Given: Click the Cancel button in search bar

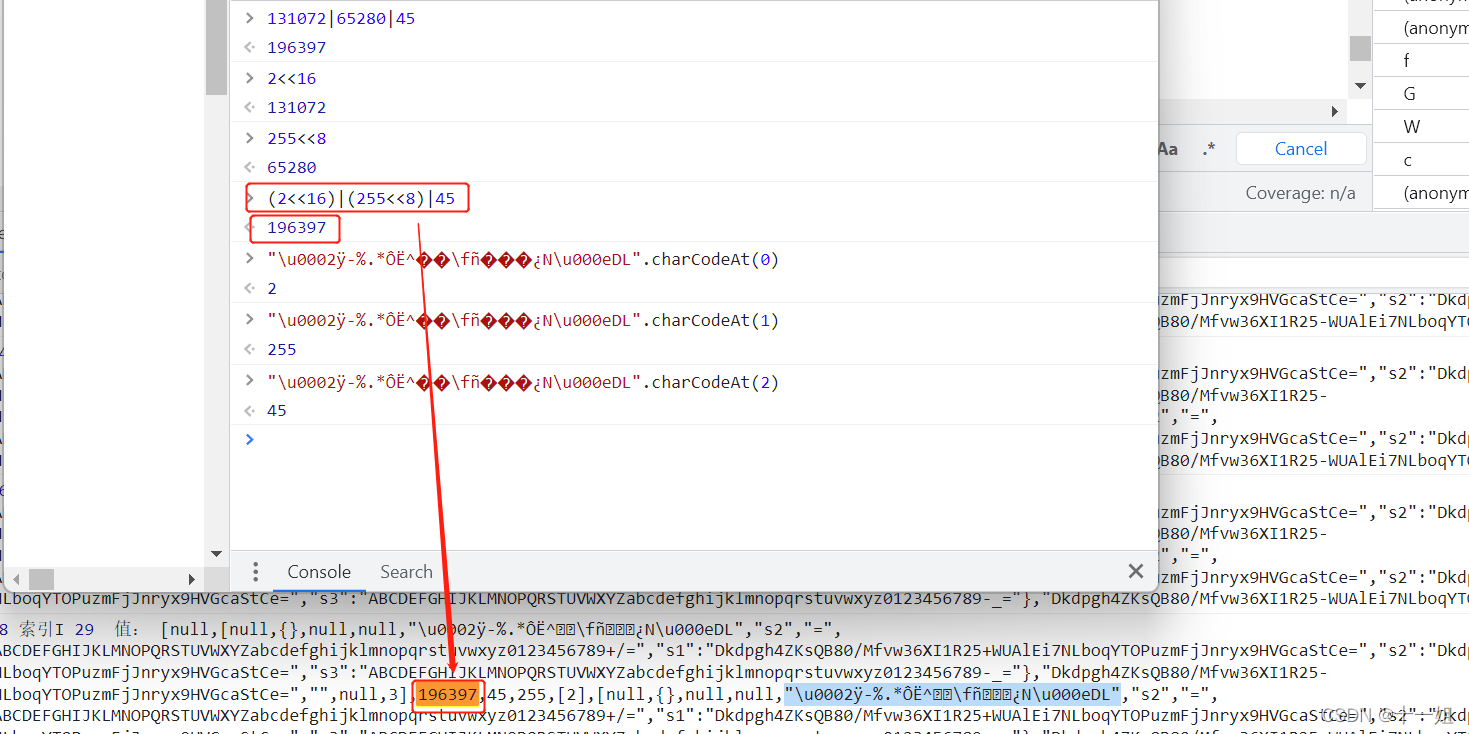Looking at the screenshot, I should pyautogui.click(x=1300, y=149).
